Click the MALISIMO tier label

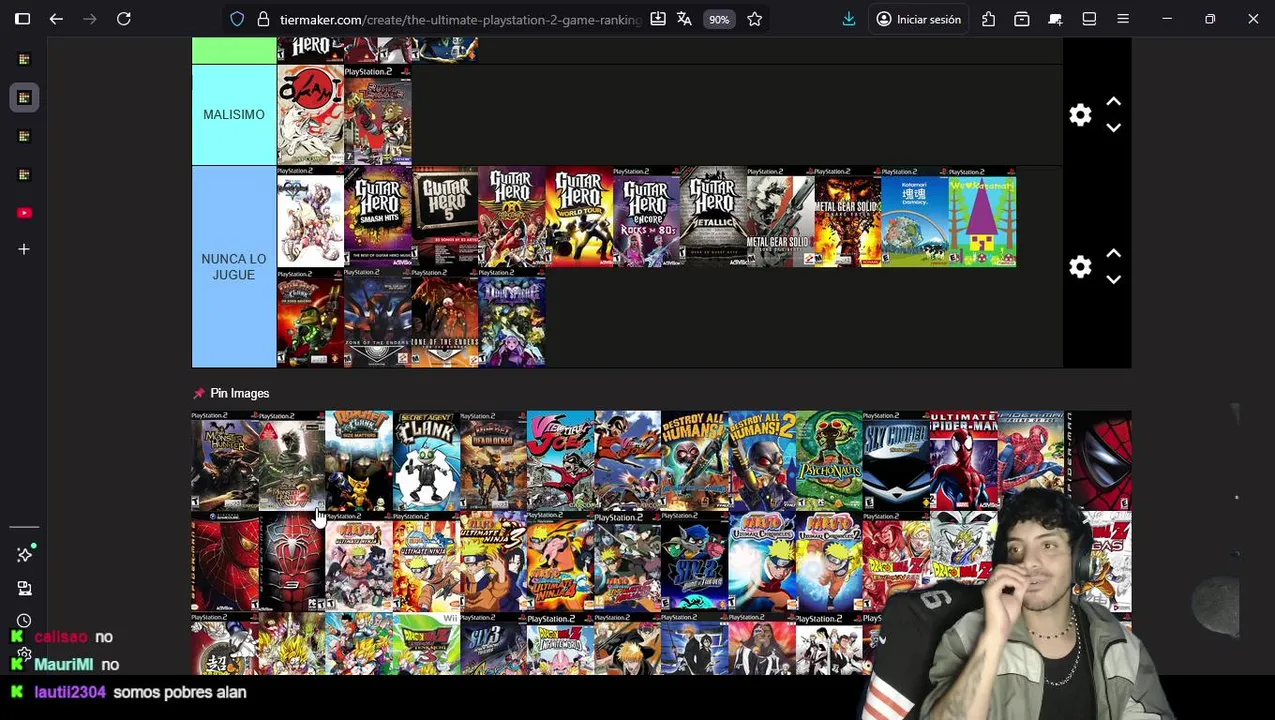234,115
